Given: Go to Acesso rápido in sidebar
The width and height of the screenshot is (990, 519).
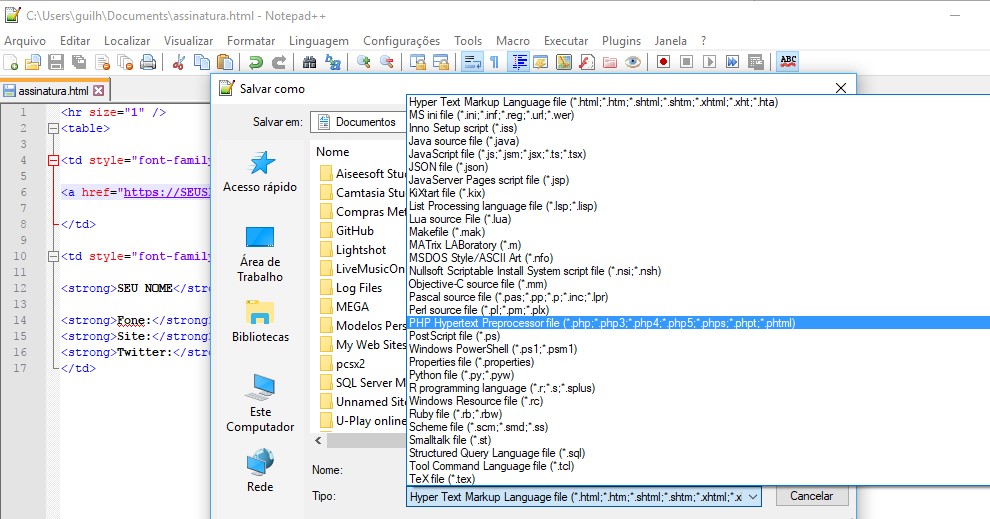Looking at the screenshot, I should click(260, 172).
